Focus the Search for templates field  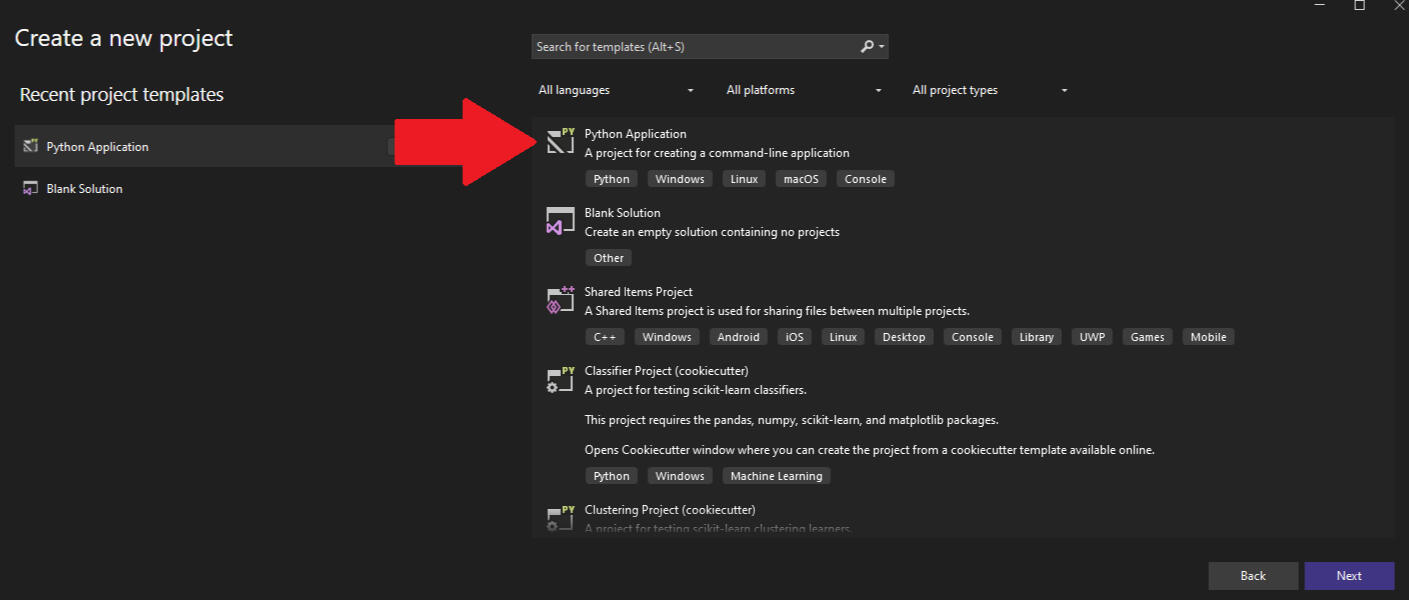(x=695, y=47)
